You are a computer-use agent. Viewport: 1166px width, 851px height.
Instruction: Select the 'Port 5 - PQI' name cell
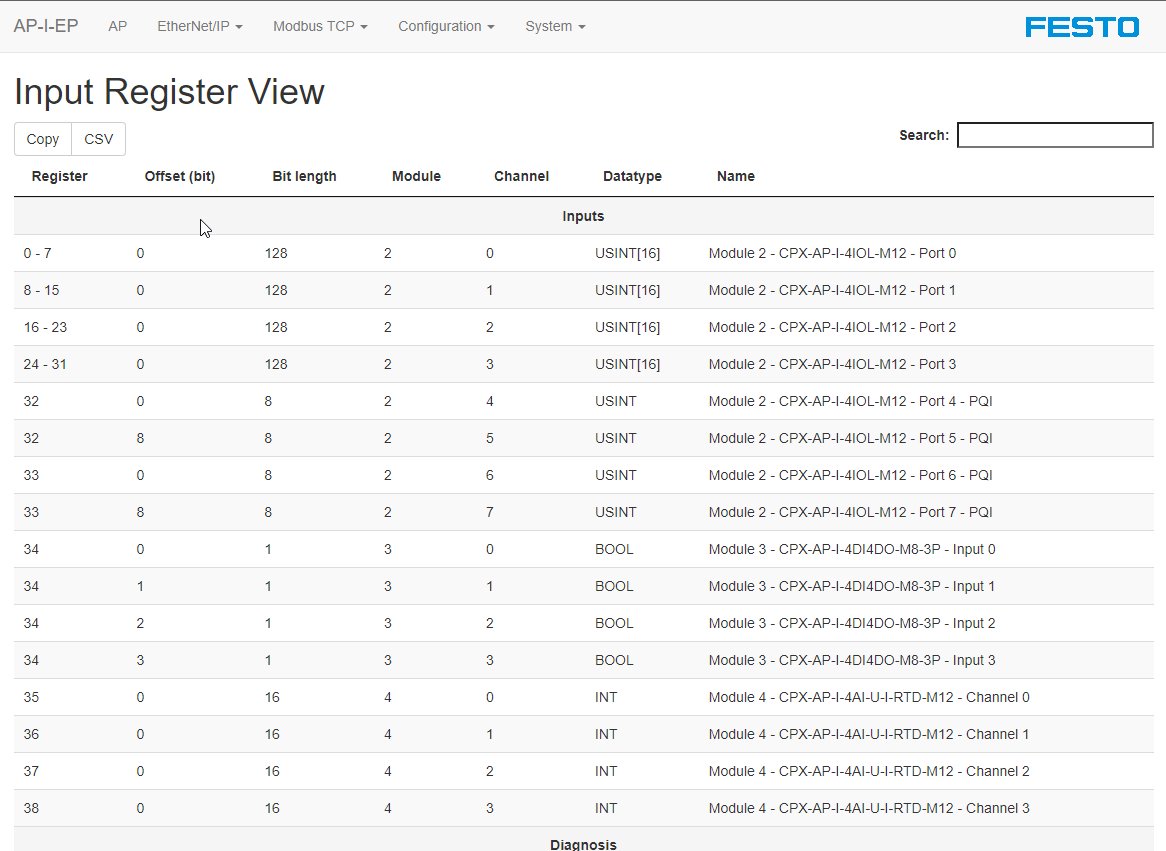(x=850, y=438)
